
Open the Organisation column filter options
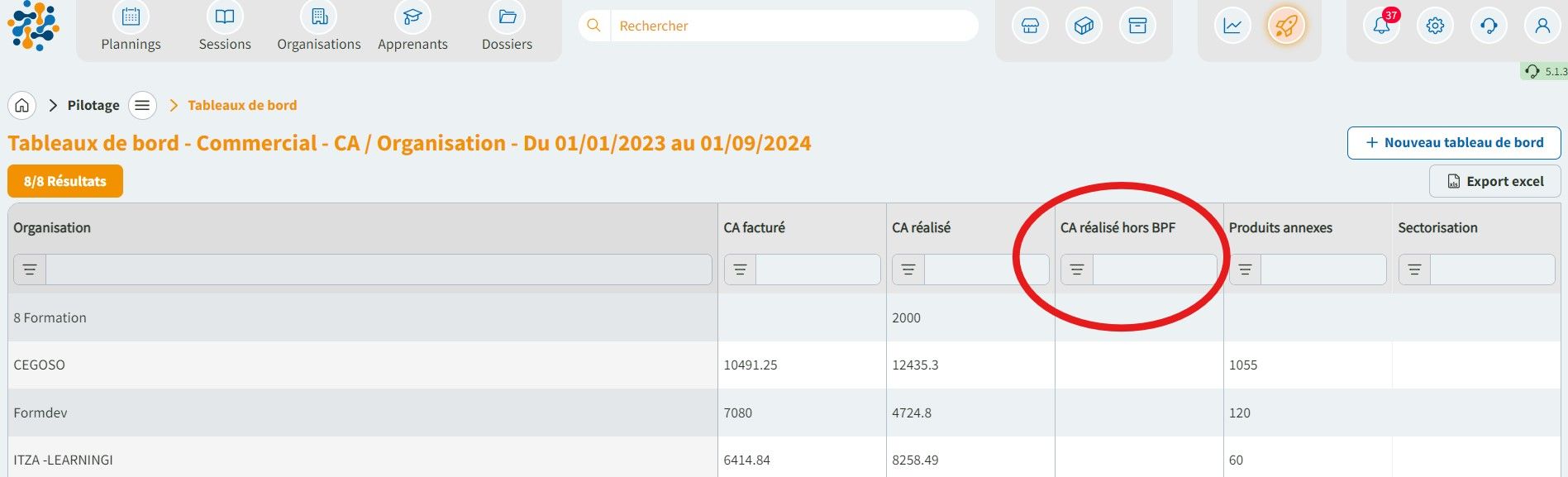click(x=30, y=270)
